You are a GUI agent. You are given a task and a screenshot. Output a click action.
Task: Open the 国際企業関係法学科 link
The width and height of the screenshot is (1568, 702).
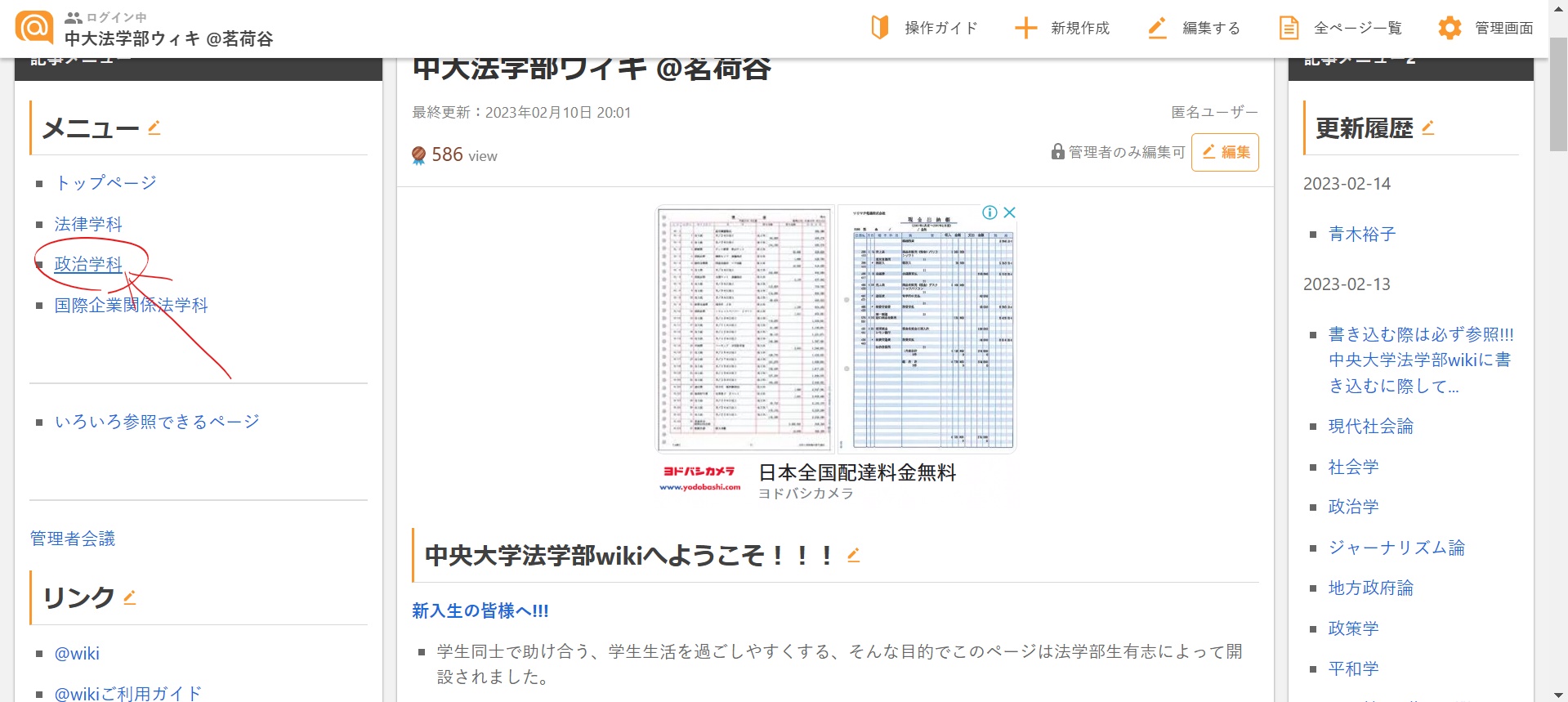(131, 305)
